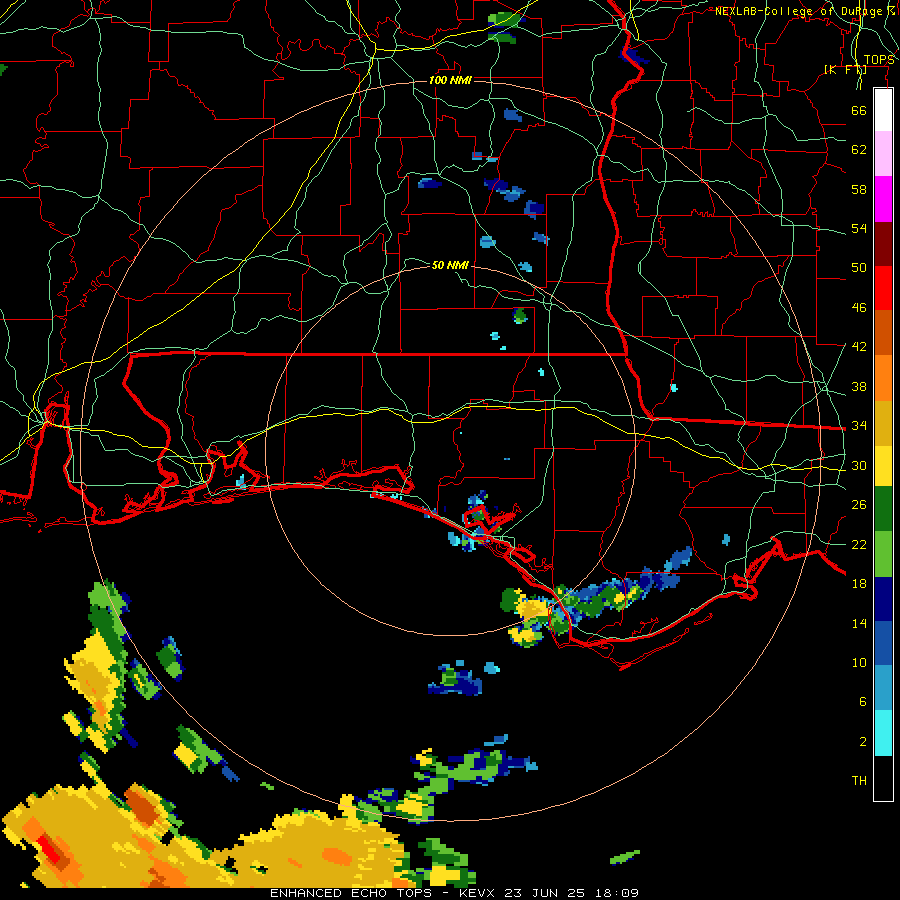
Task: Select the 42 legend scale value
Action: [x=859, y=347]
